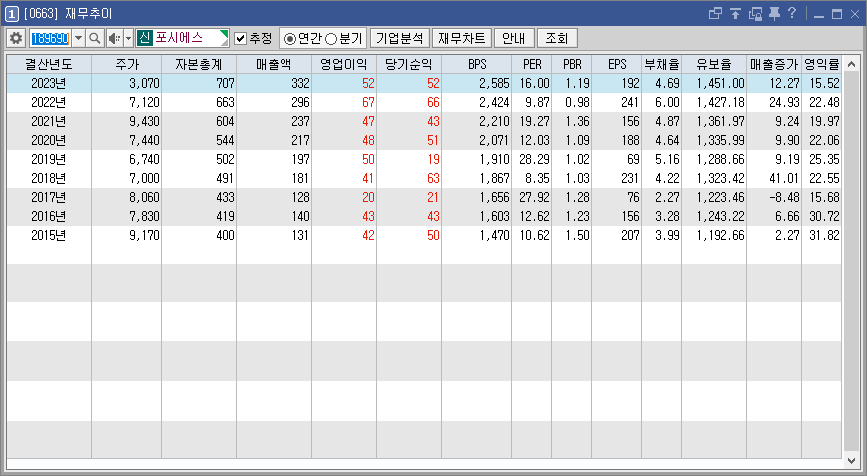Open 재무차트 button
Viewport: 867px width, 476px height.
coord(462,38)
